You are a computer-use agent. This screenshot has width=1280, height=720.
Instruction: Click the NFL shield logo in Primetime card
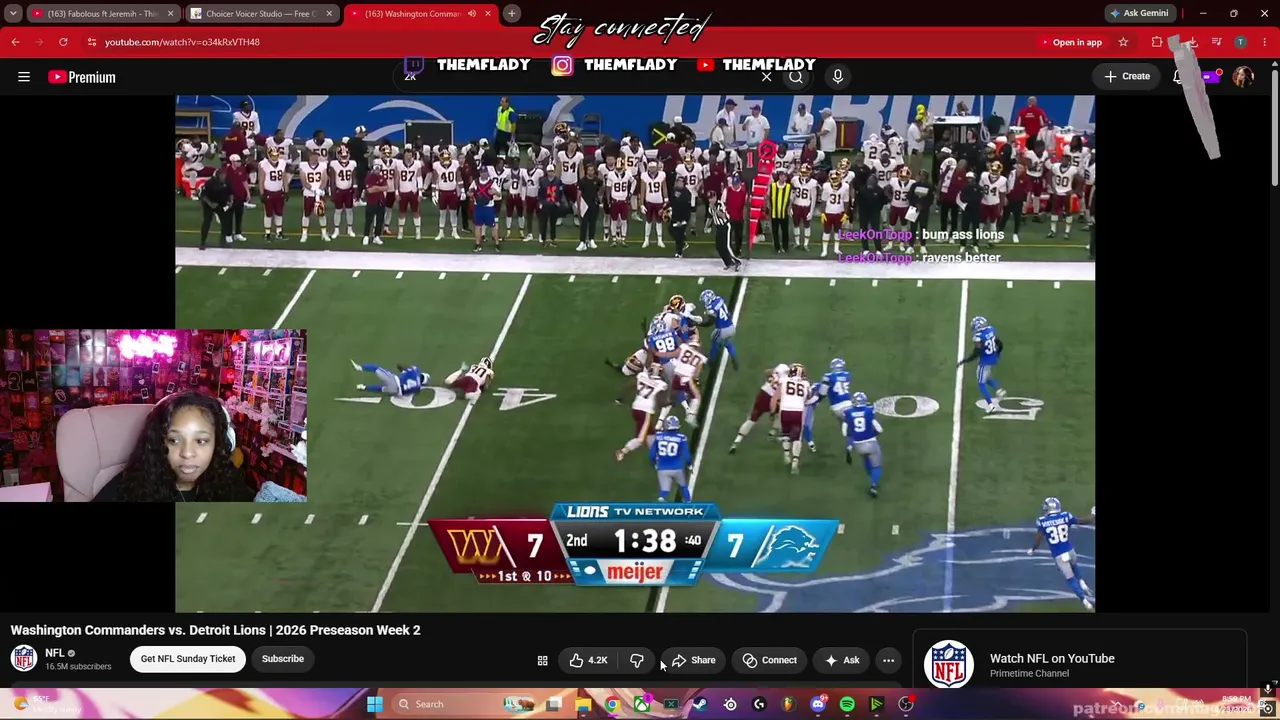point(948,664)
